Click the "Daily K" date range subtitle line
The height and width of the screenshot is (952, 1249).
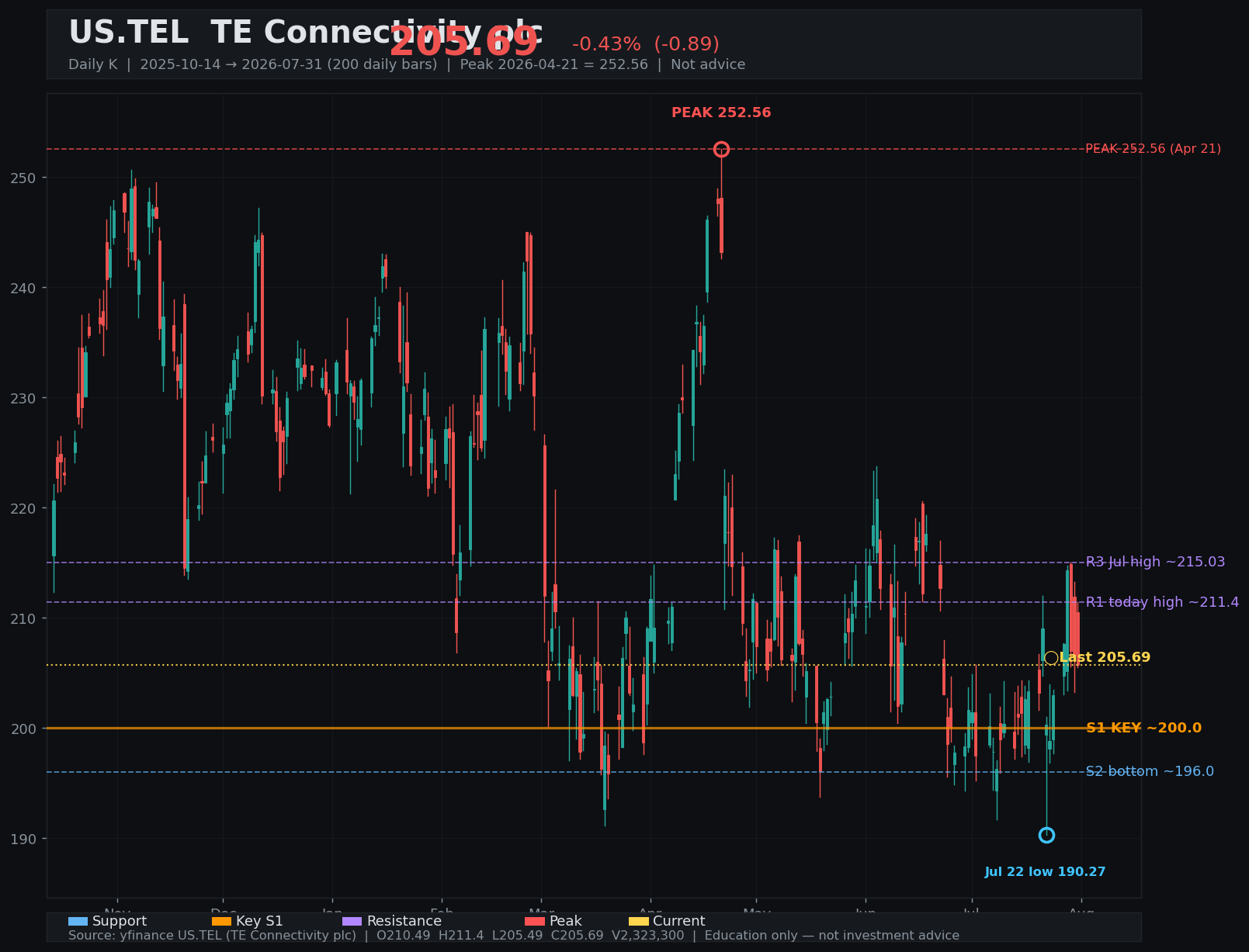(x=407, y=64)
